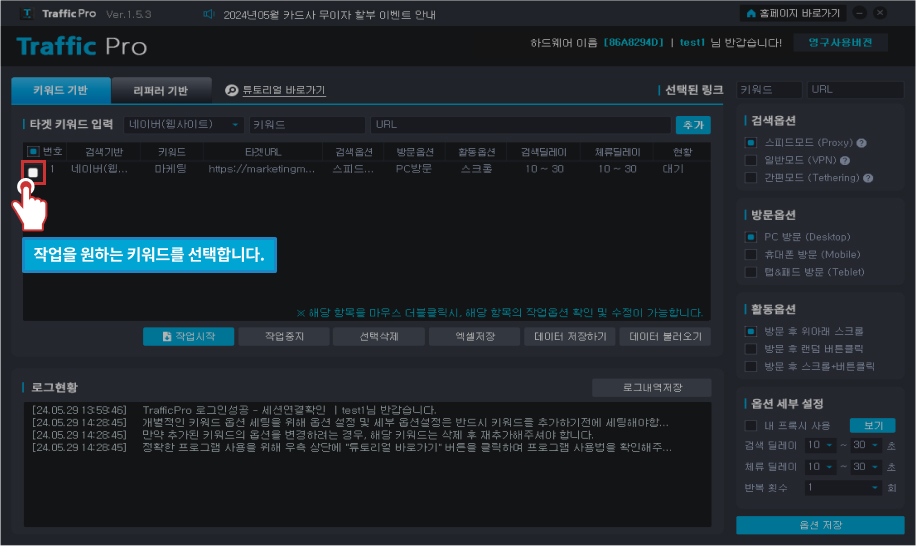Open the 네이버(웹사이트) search base dropdown
The image size is (916, 546).
pos(184,125)
